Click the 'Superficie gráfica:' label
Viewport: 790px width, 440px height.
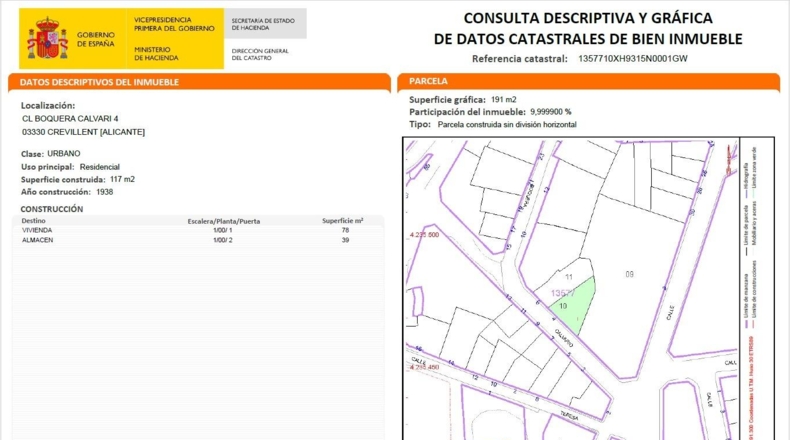pyautogui.click(x=447, y=100)
